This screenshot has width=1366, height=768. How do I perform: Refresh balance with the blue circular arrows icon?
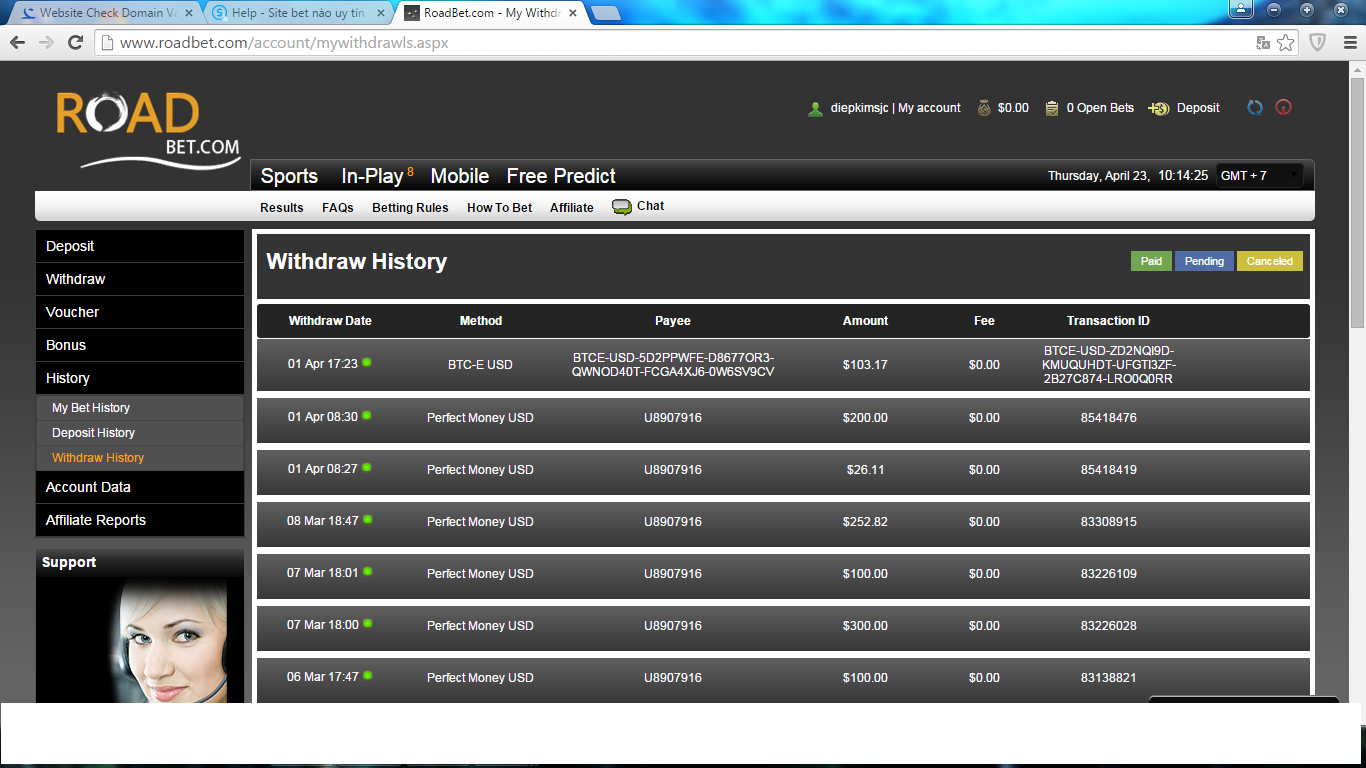(x=1255, y=108)
